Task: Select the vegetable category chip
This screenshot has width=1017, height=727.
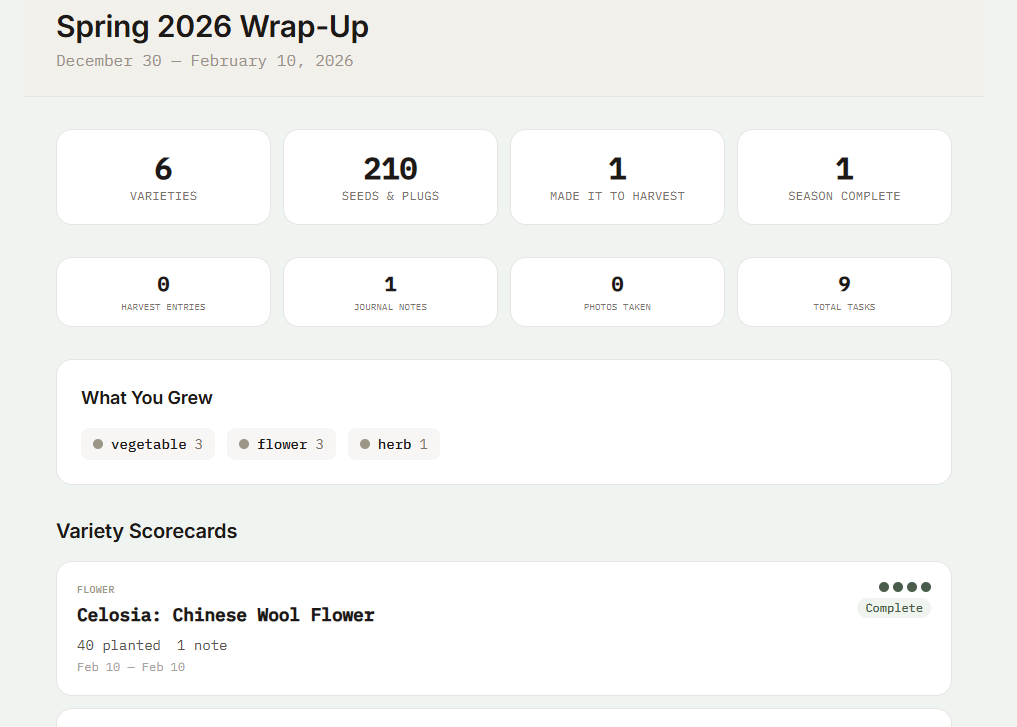Action: [x=148, y=444]
